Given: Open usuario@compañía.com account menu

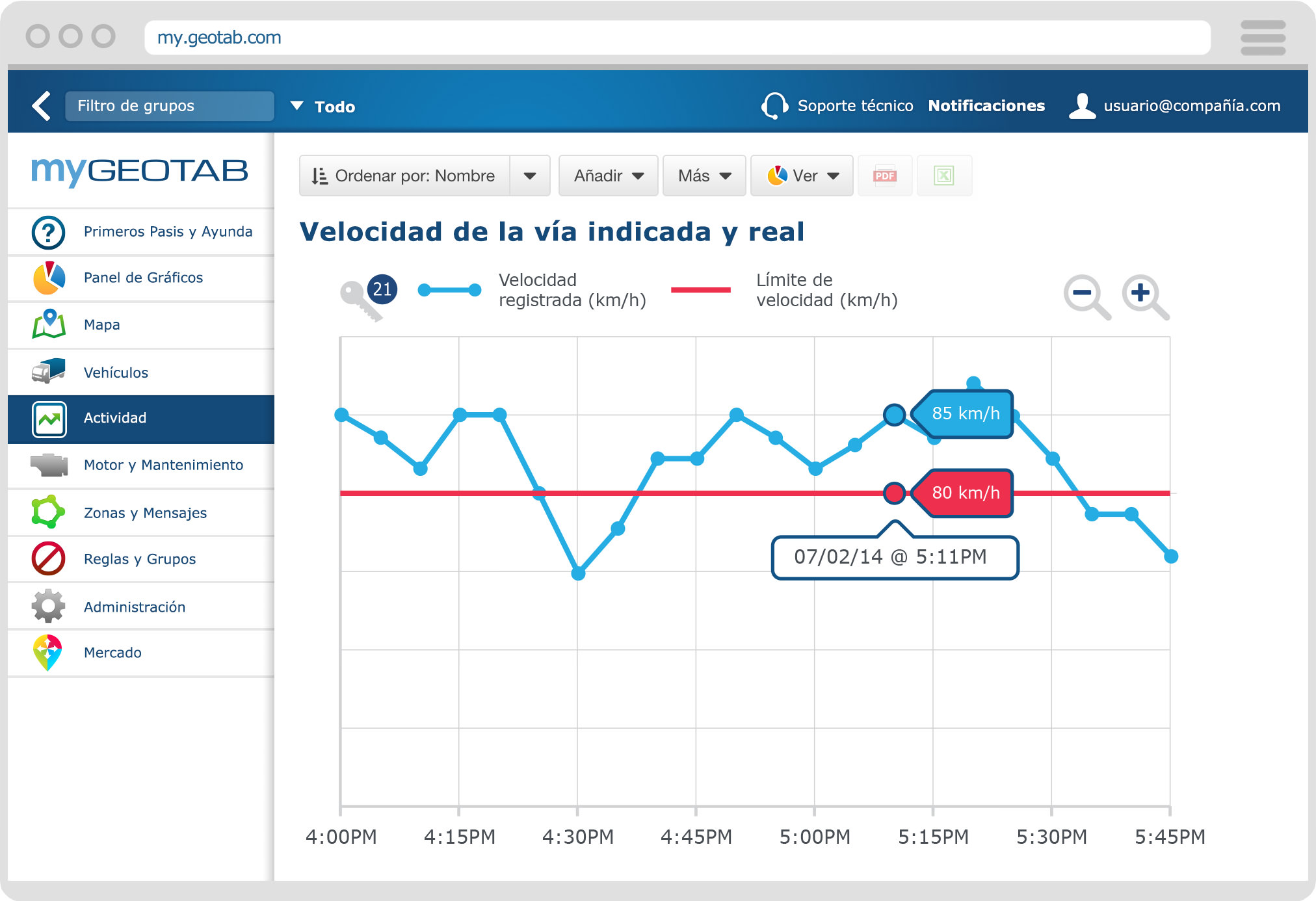Looking at the screenshot, I should pyautogui.click(x=1192, y=106).
